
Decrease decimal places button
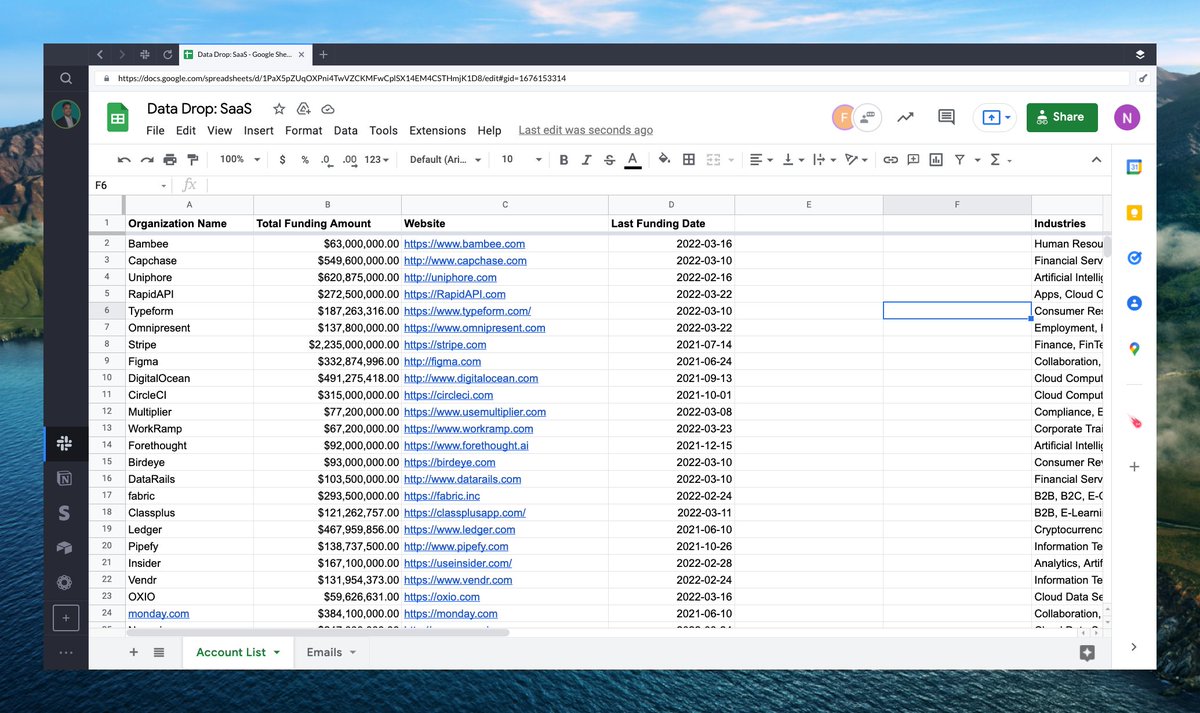[x=326, y=160]
